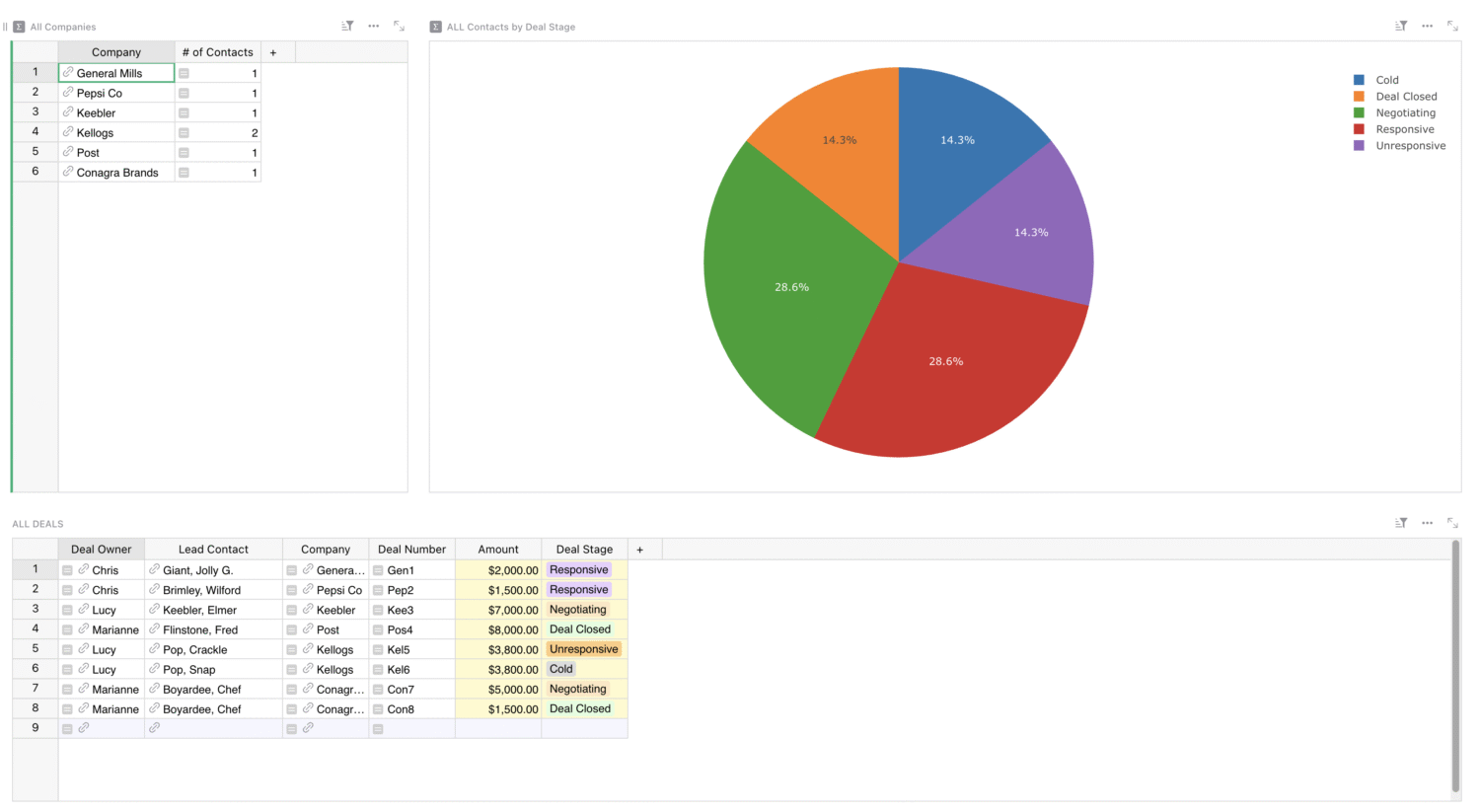This screenshot has height=812, width=1480.
Task: Select the $5,000.00 amount cell
Action: 498,690
